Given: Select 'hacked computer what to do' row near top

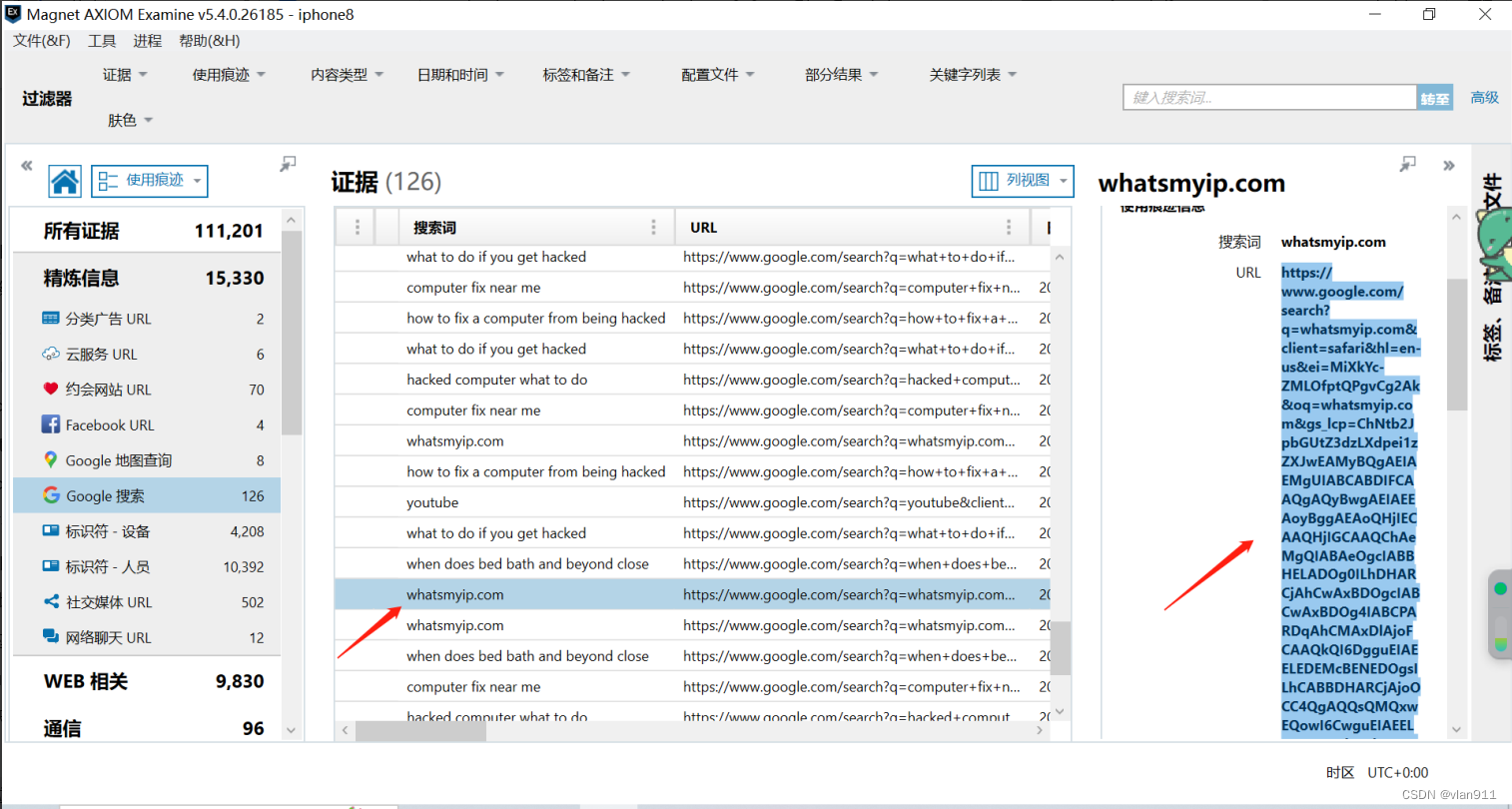Looking at the screenshot, I should coord(693,380).
